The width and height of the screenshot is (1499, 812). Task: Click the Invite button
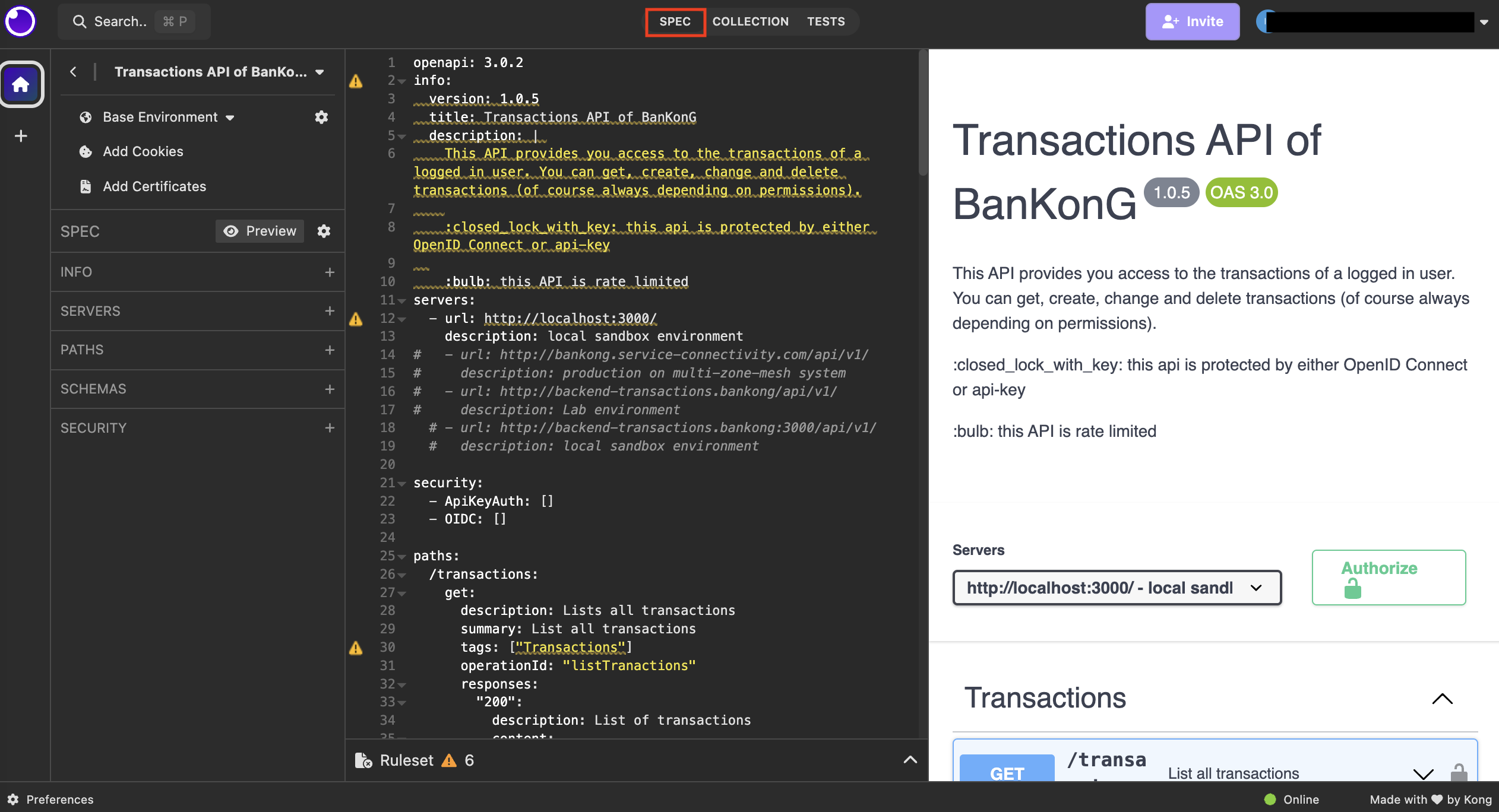1192,21
